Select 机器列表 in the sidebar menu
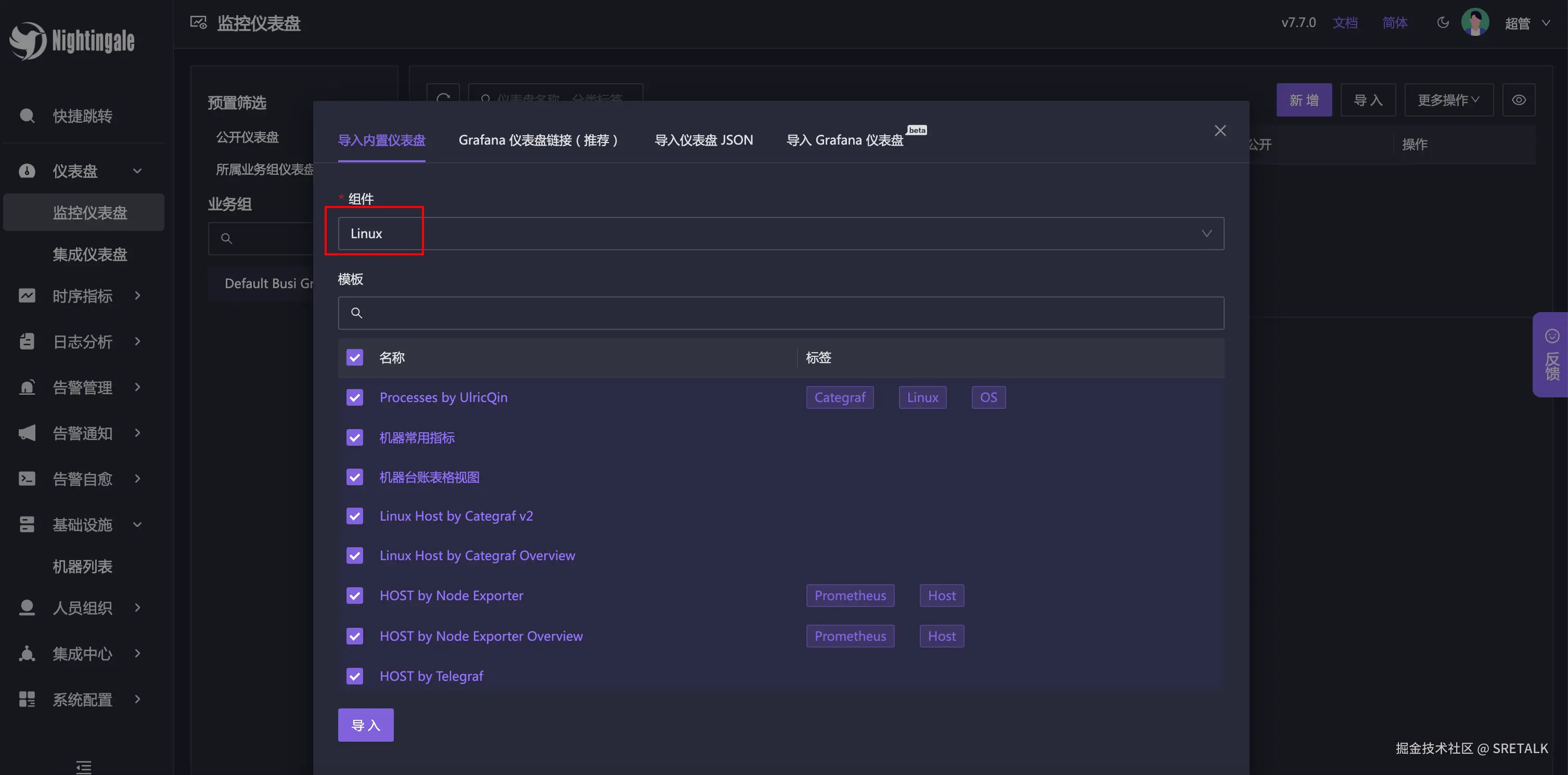1568x775 pixels. (82, 565)
